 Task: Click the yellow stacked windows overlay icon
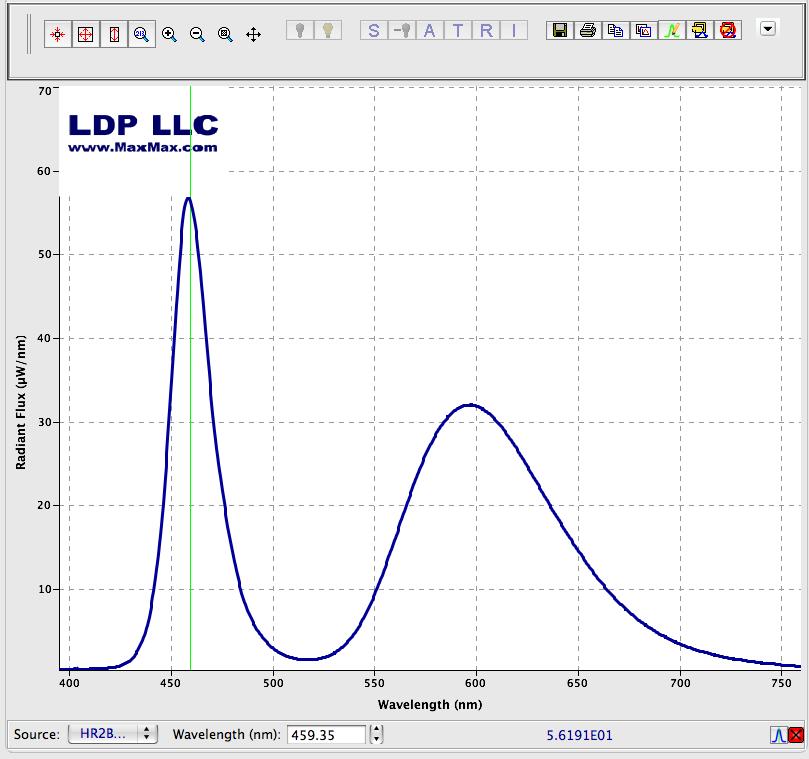pos(700,30)
